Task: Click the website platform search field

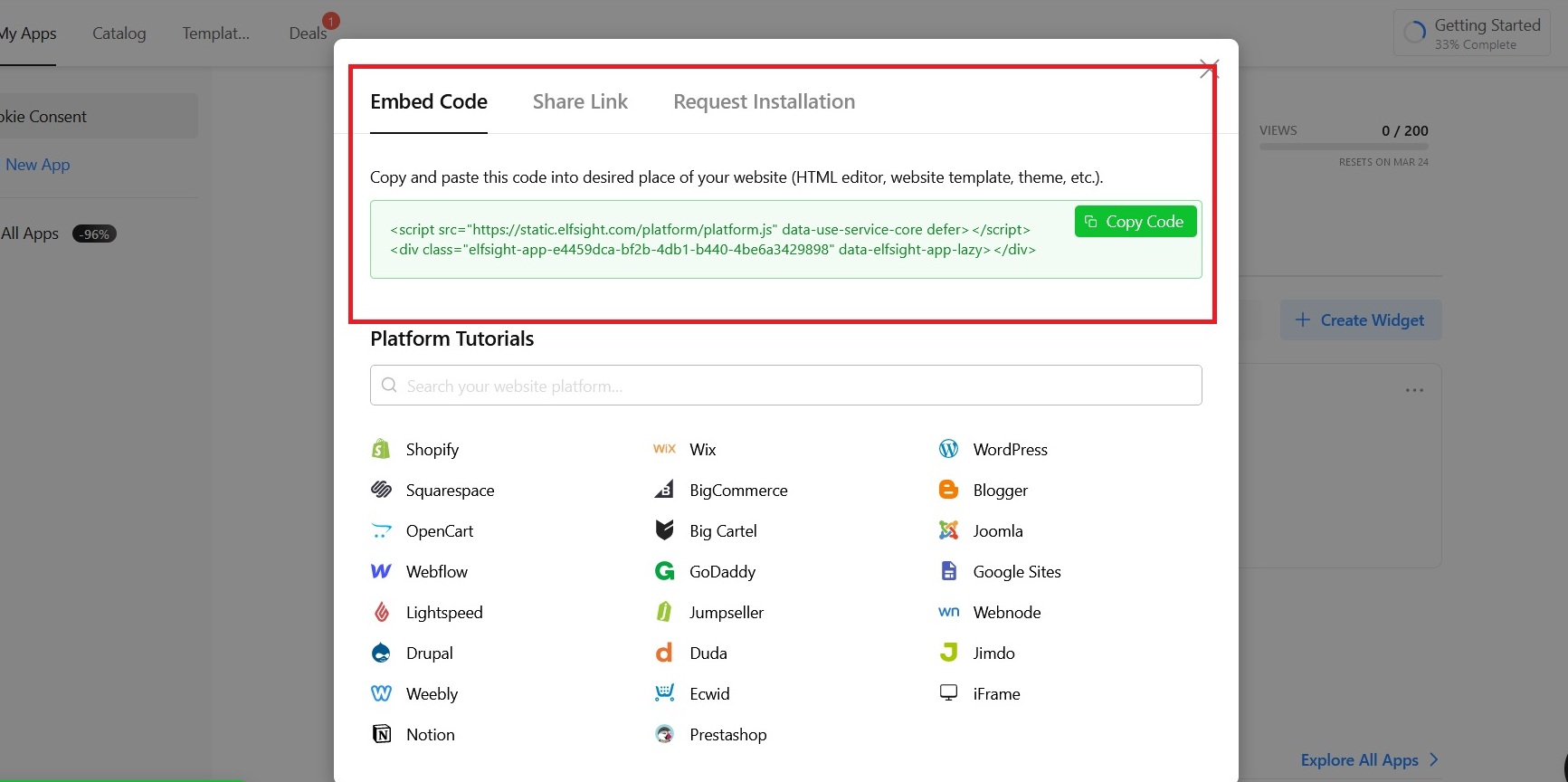Action: click(x=785, y=386)
